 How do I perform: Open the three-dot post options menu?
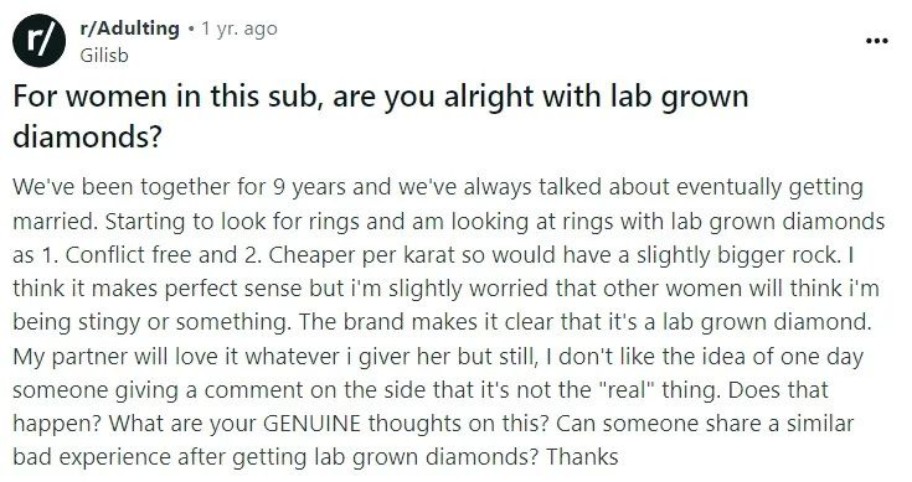[x=877, y=41]
